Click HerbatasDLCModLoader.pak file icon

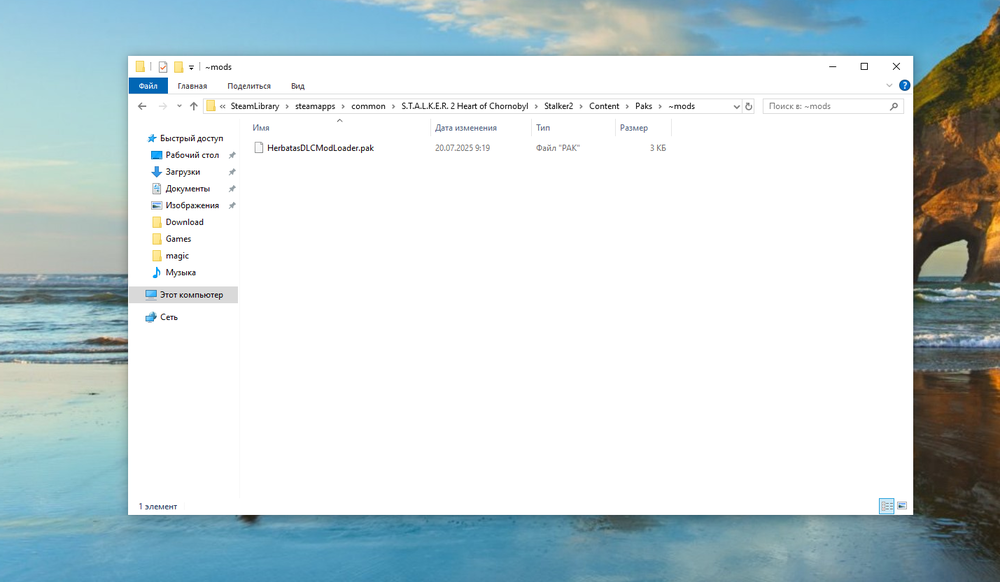click(x=258, y=148)
